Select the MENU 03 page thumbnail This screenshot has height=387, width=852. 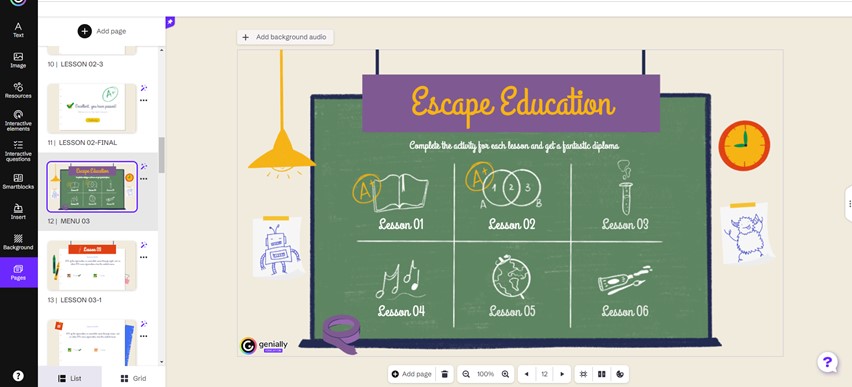click(92, 186)
